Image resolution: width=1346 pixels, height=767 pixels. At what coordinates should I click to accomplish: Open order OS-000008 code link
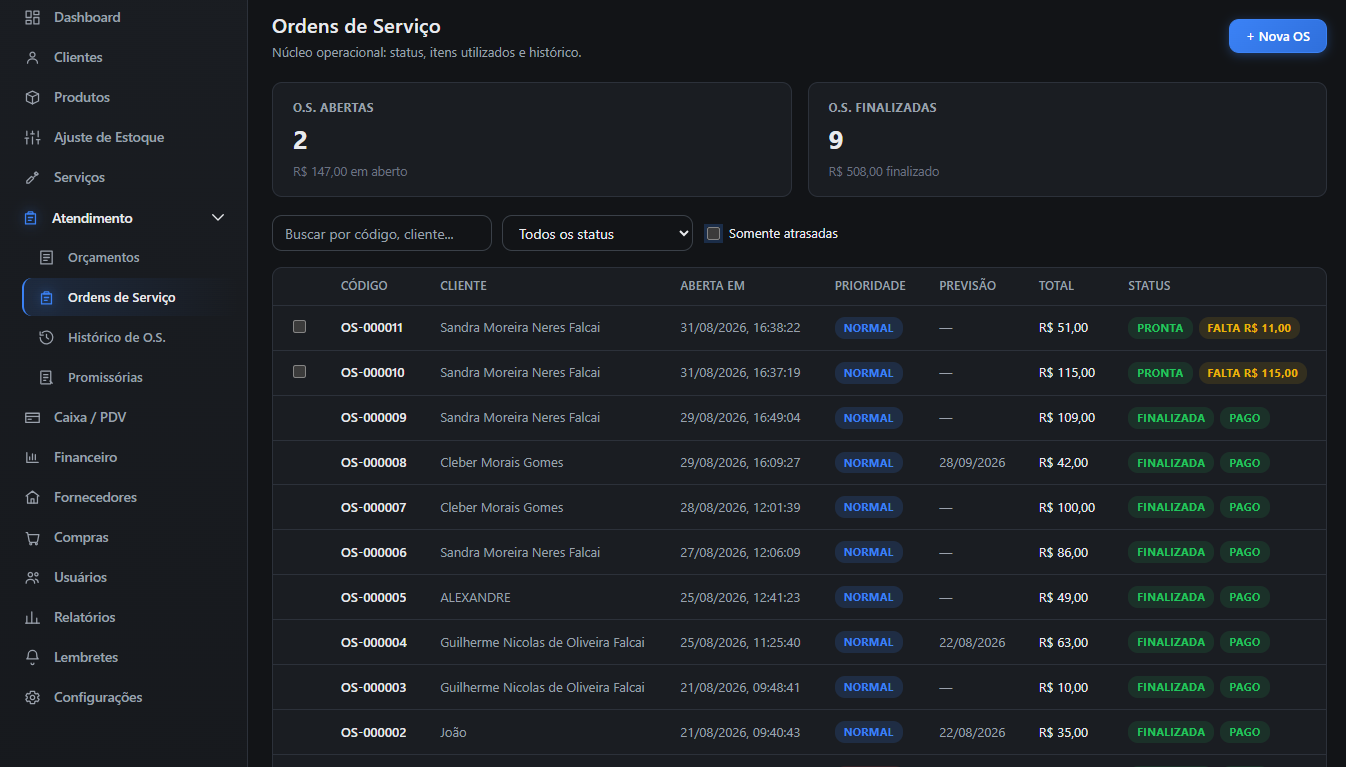374,462
